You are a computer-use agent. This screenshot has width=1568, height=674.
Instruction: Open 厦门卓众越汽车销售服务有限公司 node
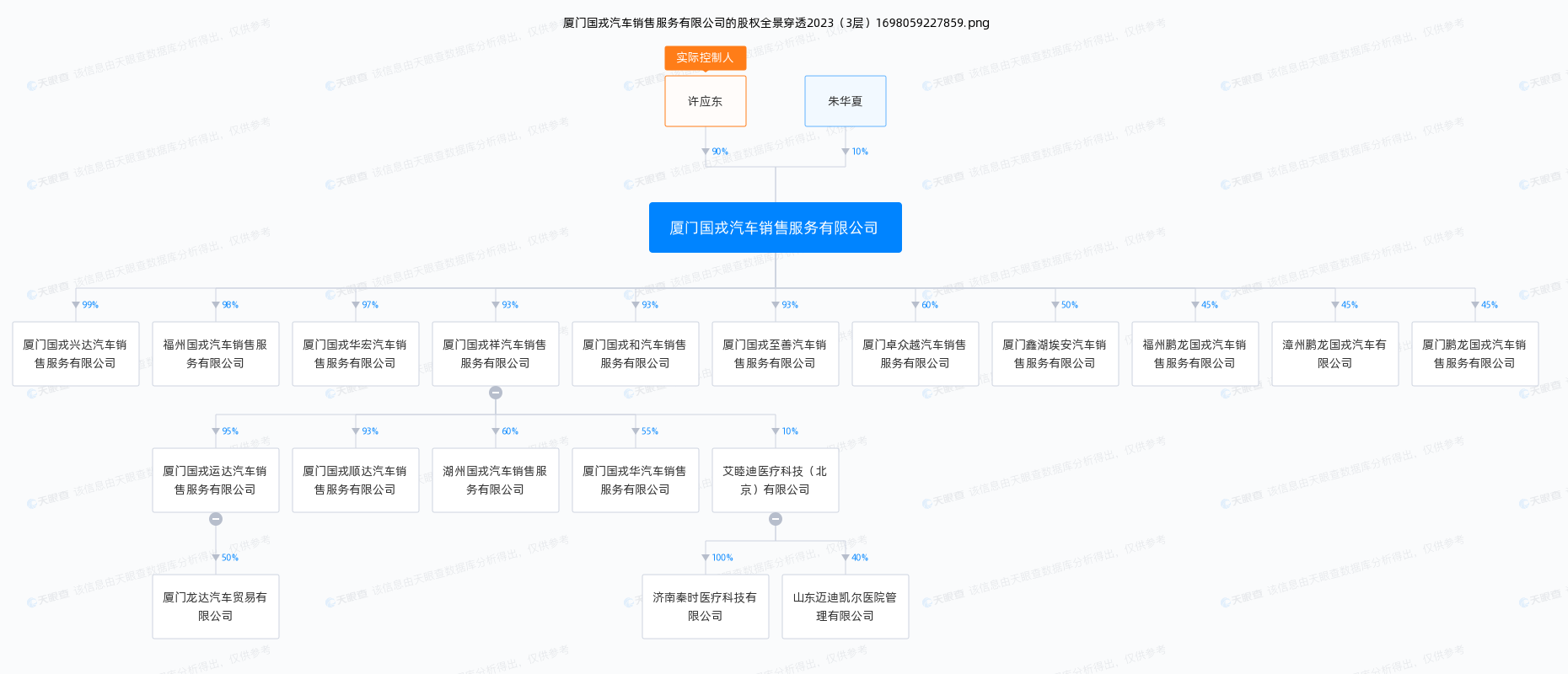pos(916,354)
